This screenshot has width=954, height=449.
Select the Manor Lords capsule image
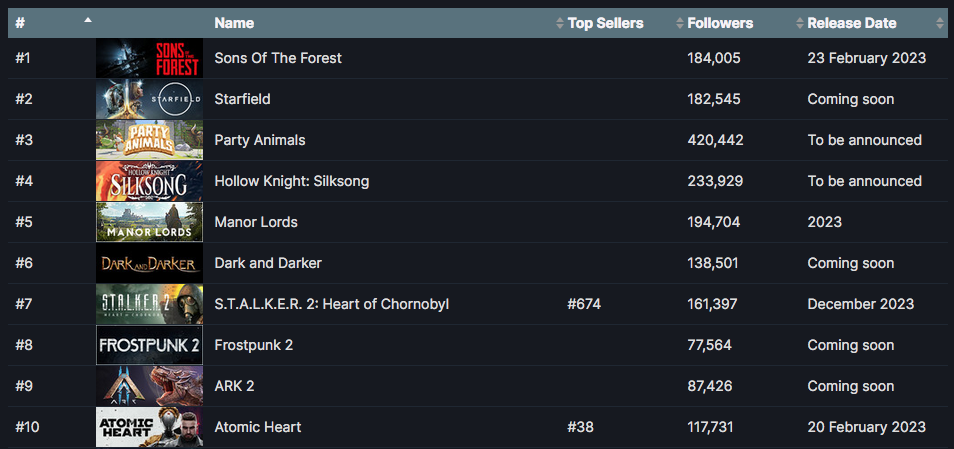(x=149, y=222)
